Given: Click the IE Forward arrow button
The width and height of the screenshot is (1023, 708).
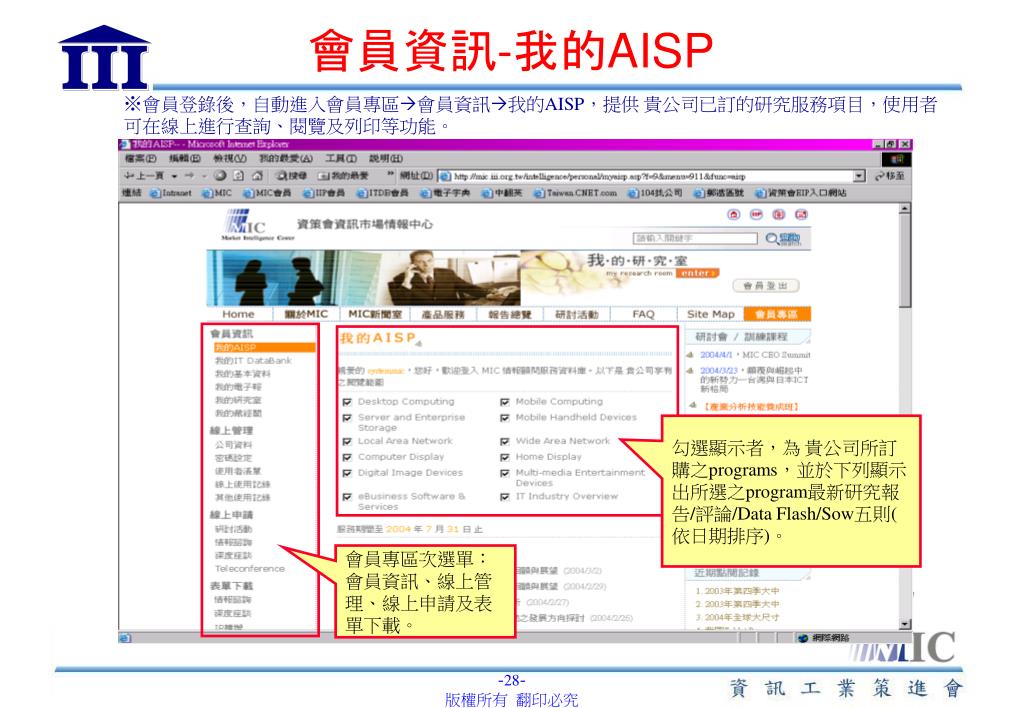Looking at the screenshot, I should click(x=189, y=176).
